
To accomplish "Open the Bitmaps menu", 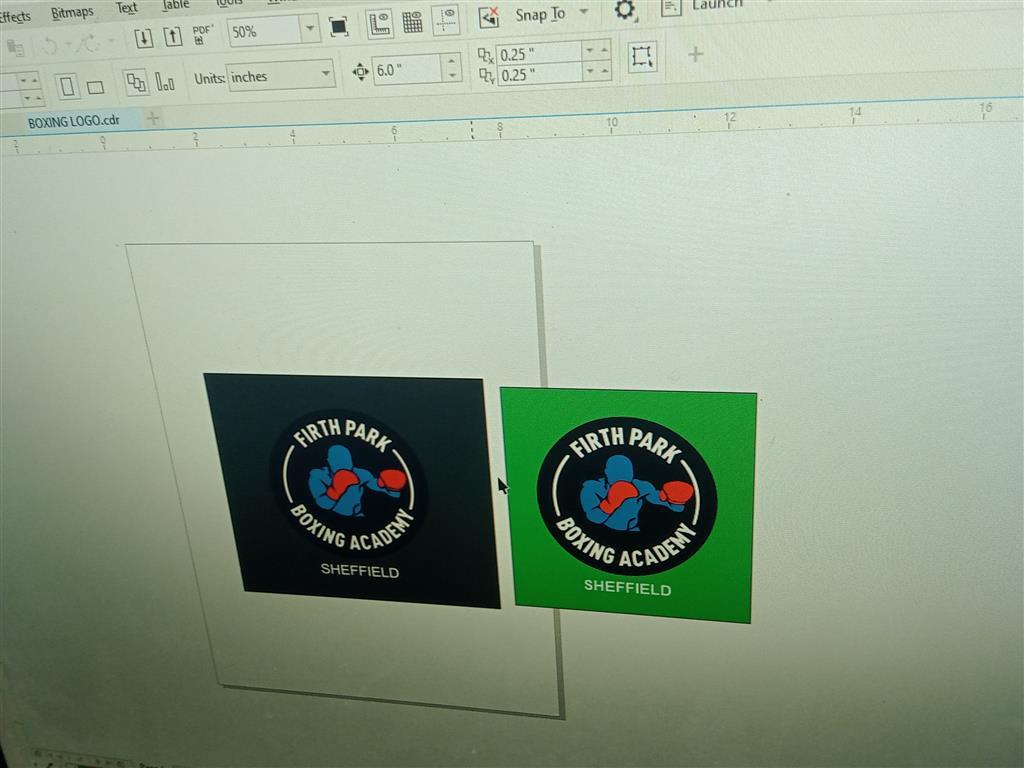I will click(72, 13).
